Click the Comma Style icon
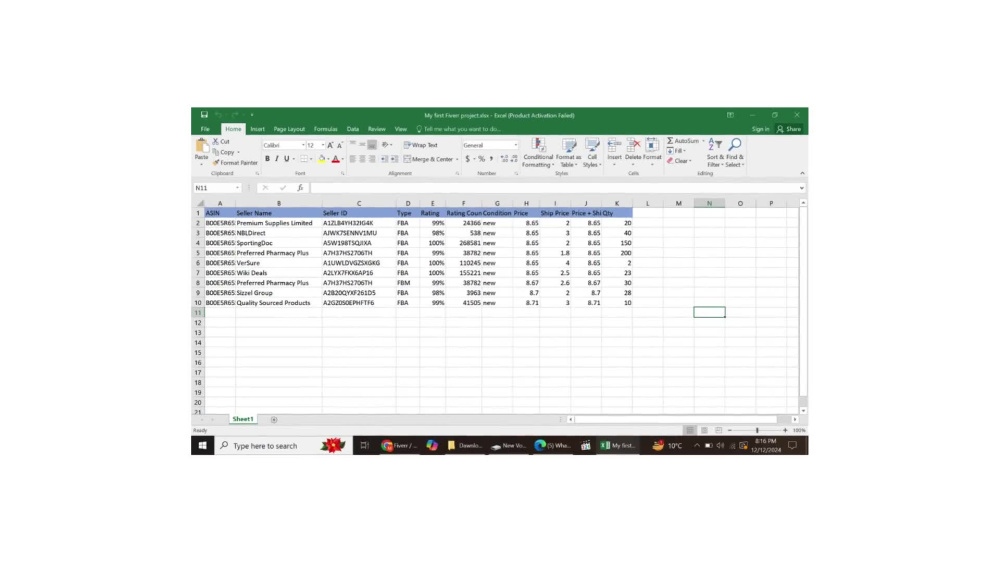 coord(491,159)
